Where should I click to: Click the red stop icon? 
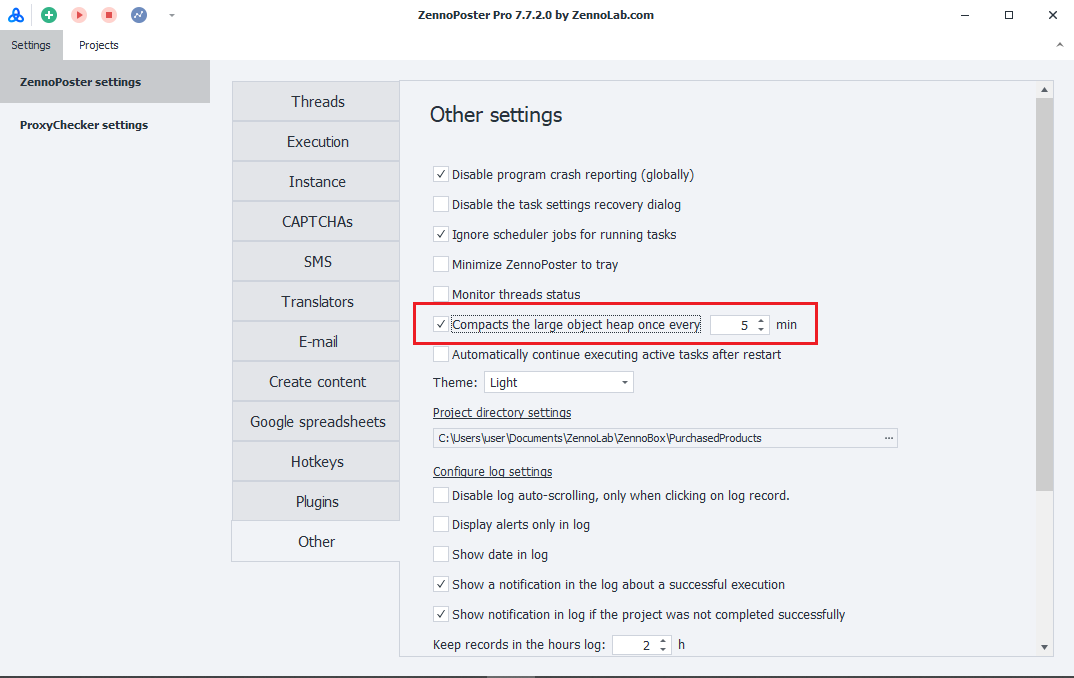point(109,15)
